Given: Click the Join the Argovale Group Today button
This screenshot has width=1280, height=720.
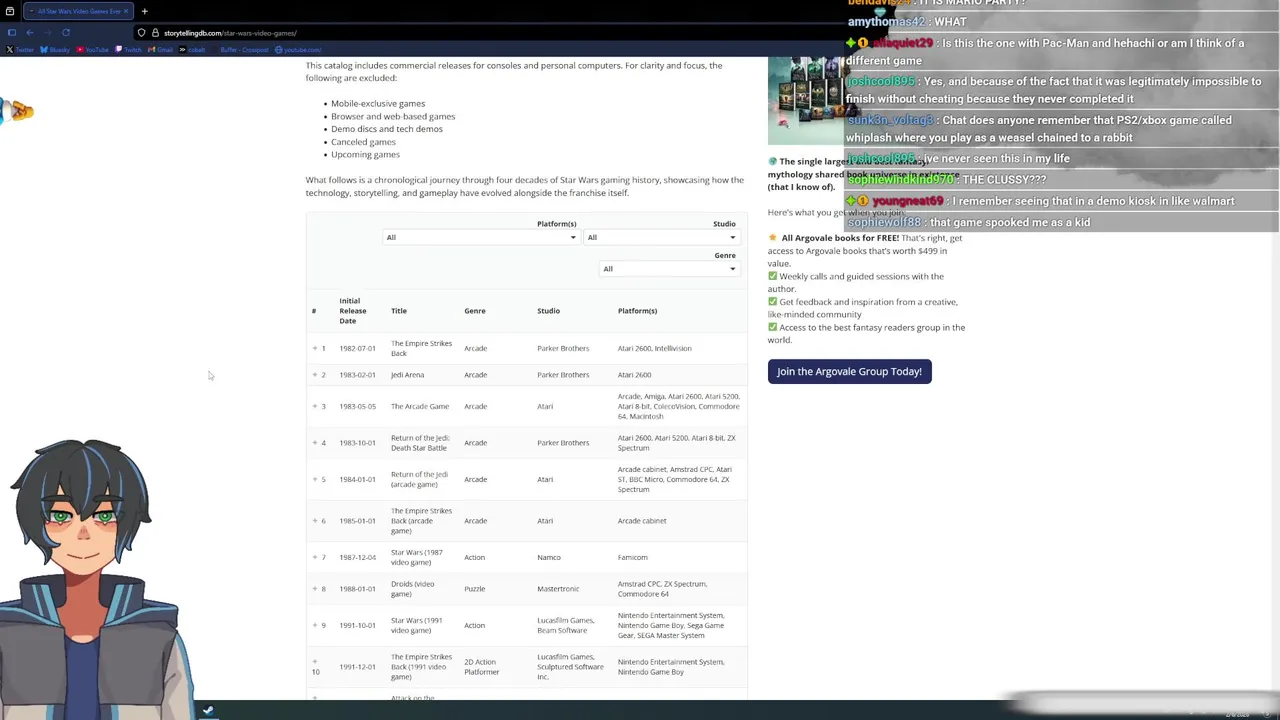Looking at the screenshot, I should (849, 372).
